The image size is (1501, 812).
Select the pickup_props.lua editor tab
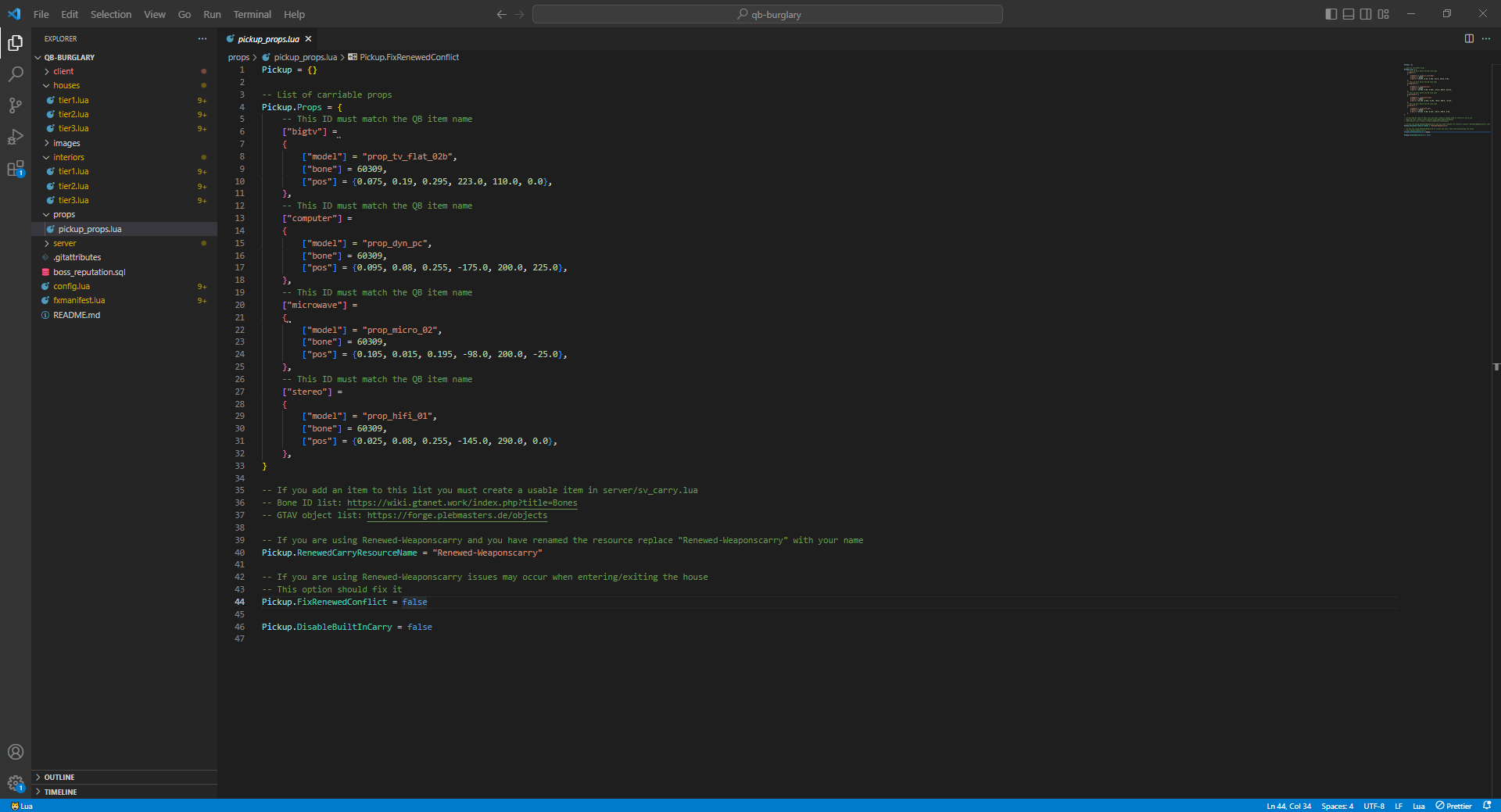point(269,39)
